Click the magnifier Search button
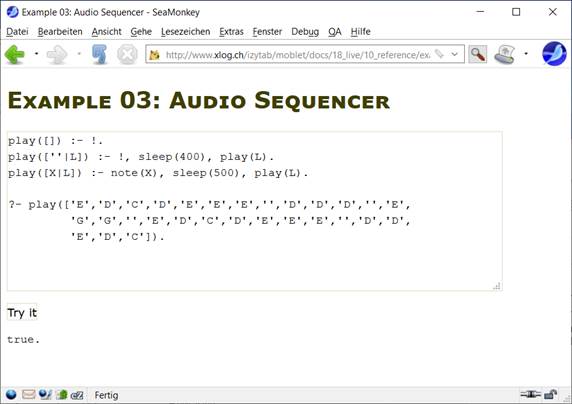This screenshot has width=572, height=404. coord(478,54)
